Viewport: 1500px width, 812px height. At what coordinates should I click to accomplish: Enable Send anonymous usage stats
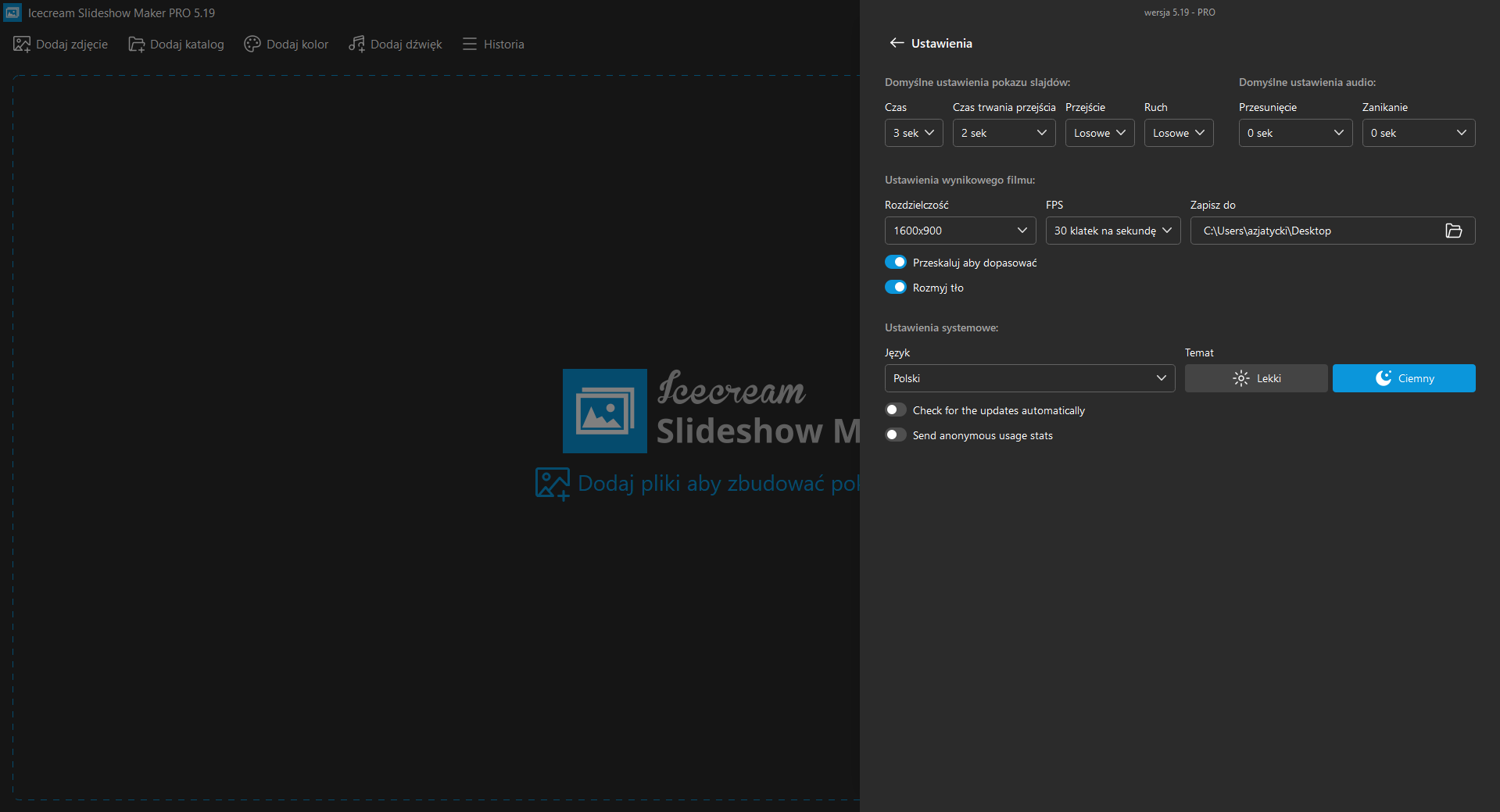(x=896, y=435)
